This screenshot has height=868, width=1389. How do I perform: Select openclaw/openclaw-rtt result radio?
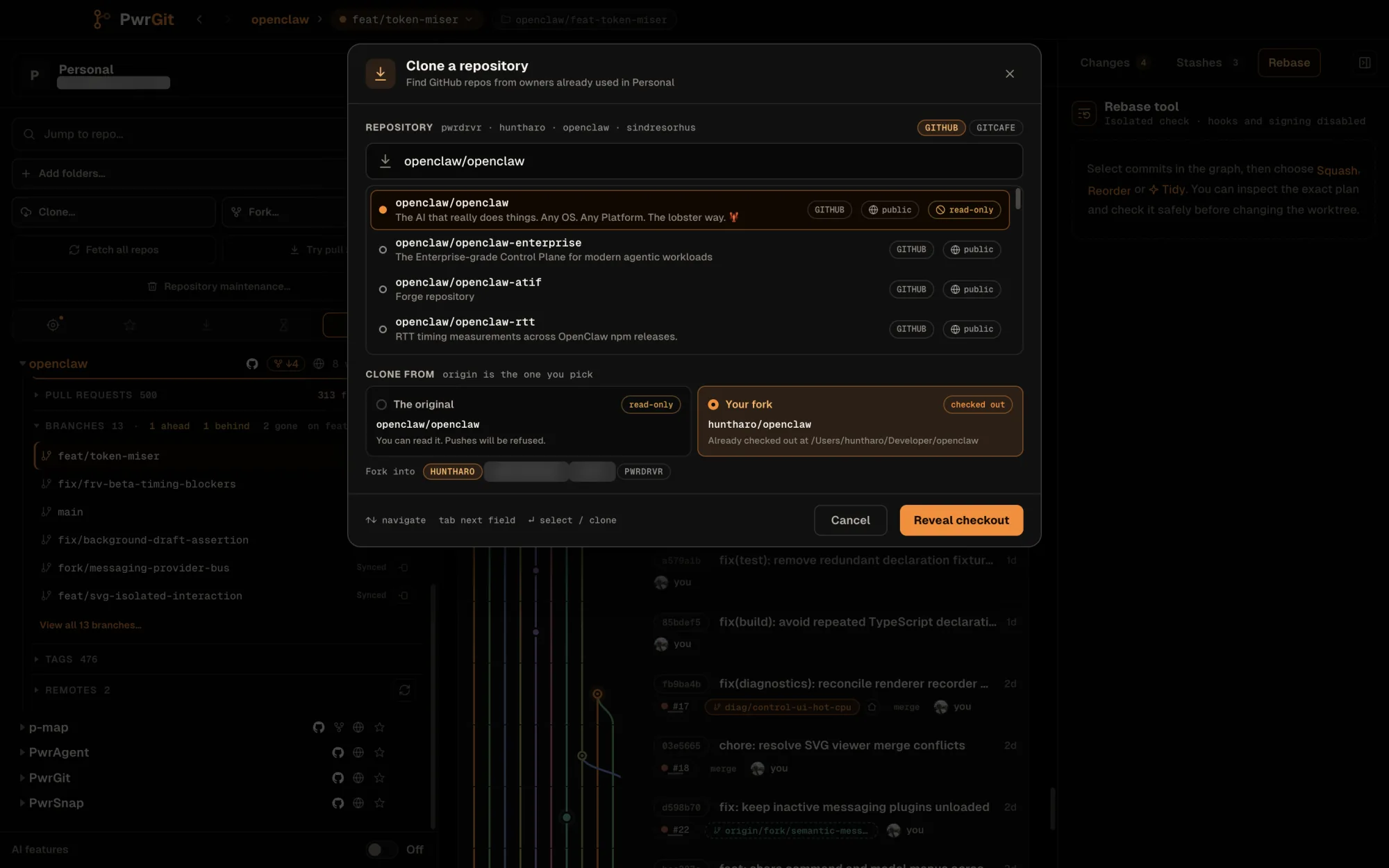click(x=383, y=329)
